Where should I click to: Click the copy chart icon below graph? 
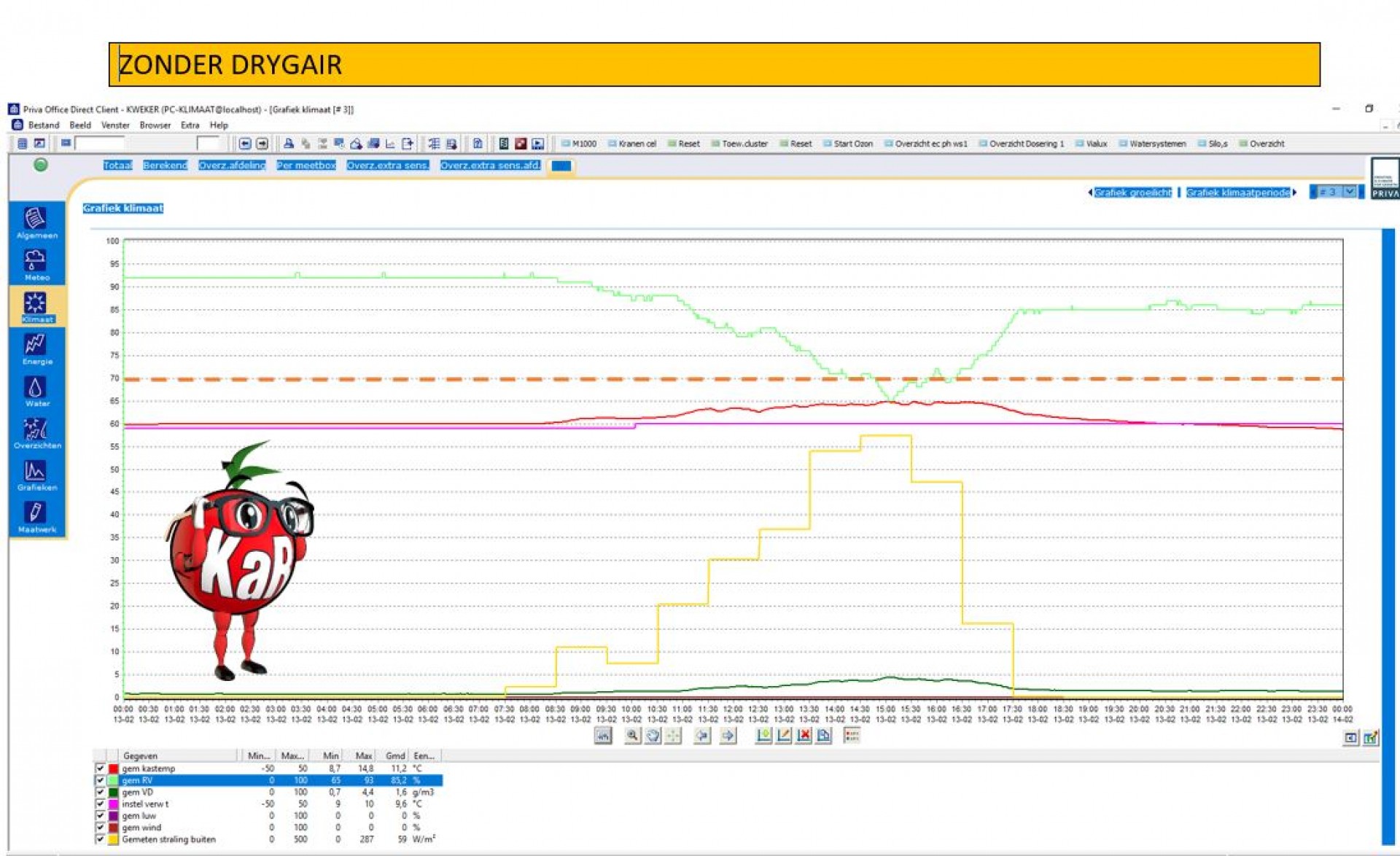coord(823,736)
